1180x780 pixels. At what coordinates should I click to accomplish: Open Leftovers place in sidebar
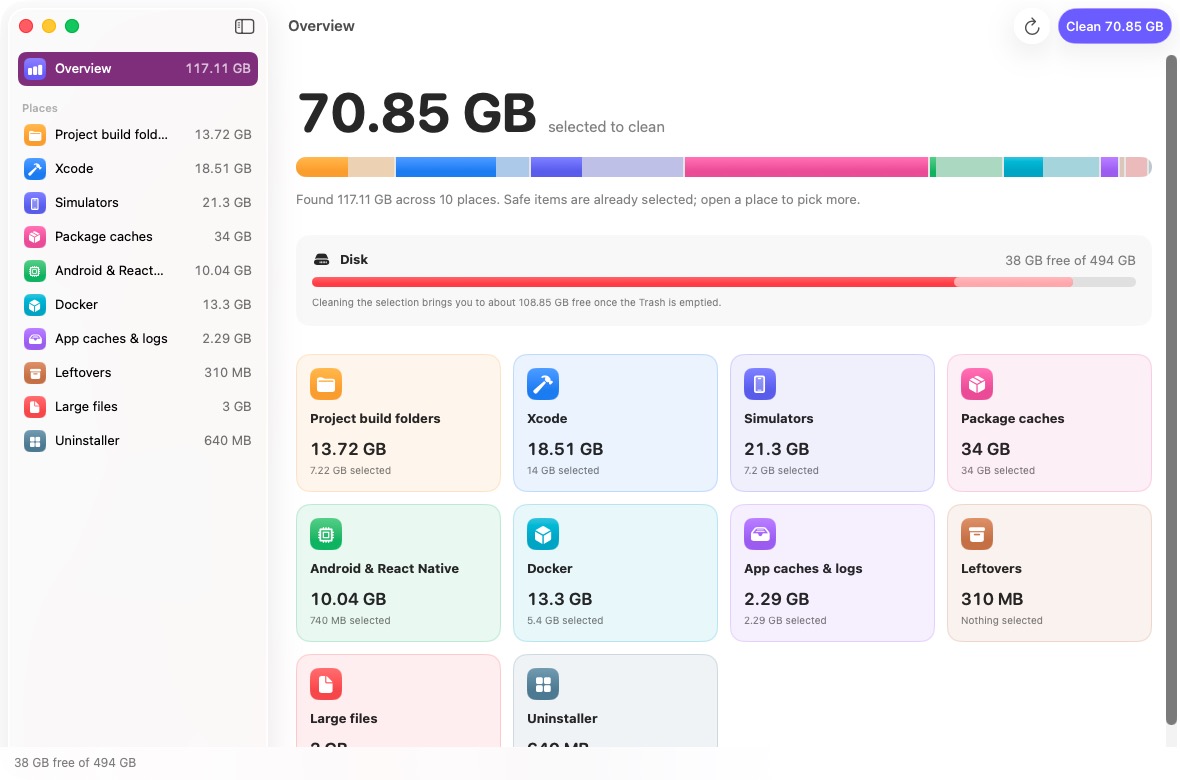pyautogui.click(x=138, y=373)
